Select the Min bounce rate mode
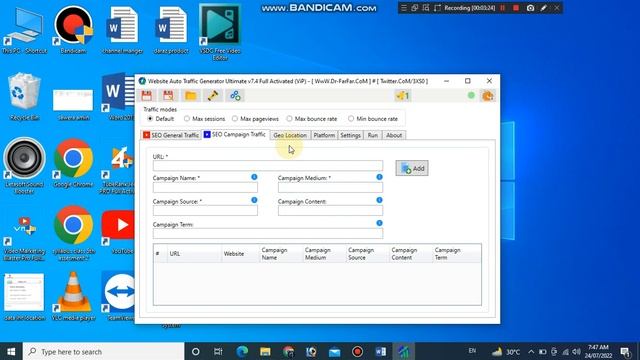640x360 pixels. pos(373,119)
